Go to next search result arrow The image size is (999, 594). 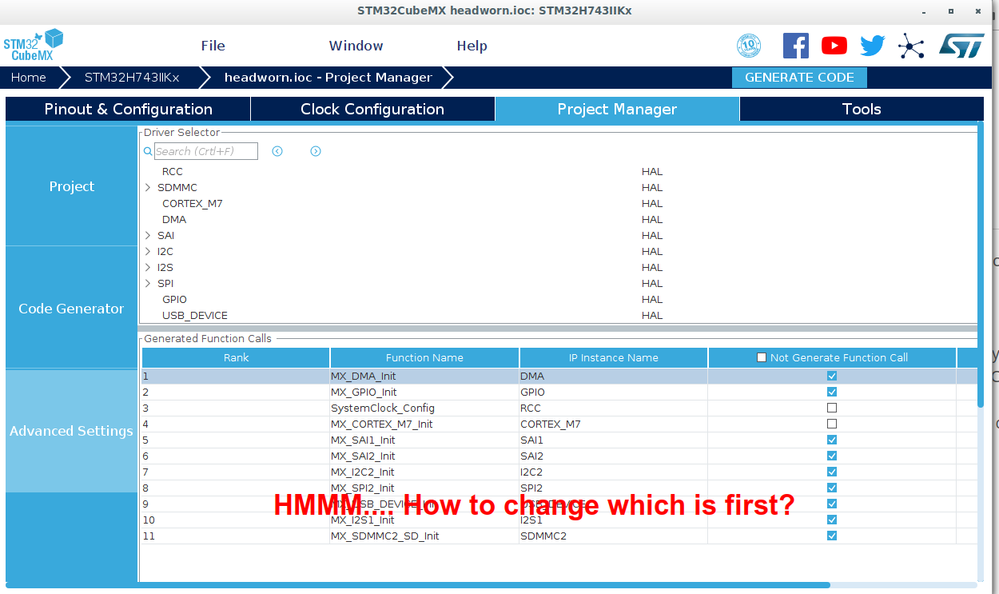point(315,151)
